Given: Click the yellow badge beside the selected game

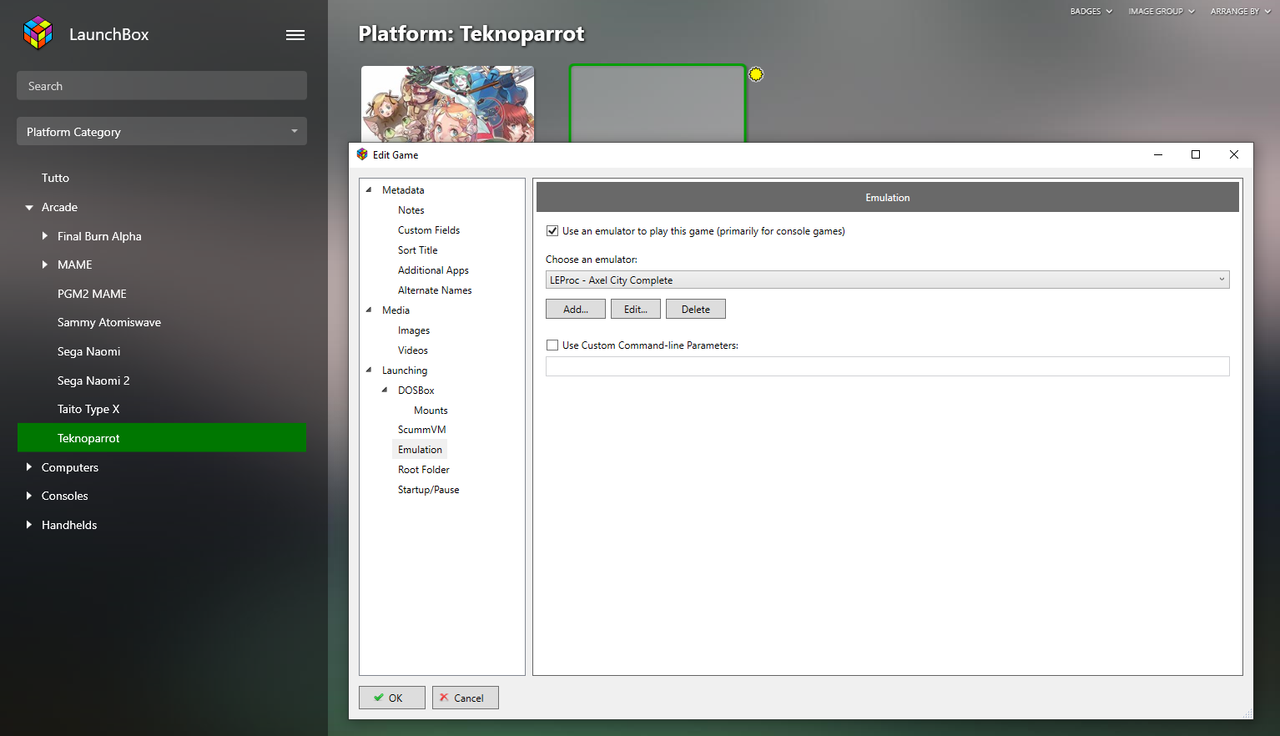Looking at the screenshot, I should pyautogui.click(x=756, y=74).
